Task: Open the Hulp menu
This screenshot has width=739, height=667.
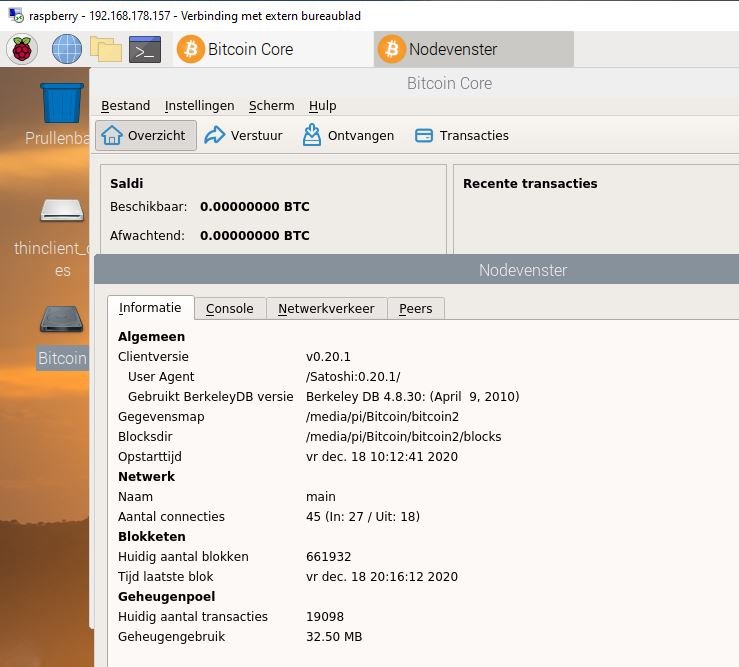Action: click(322, 106)
